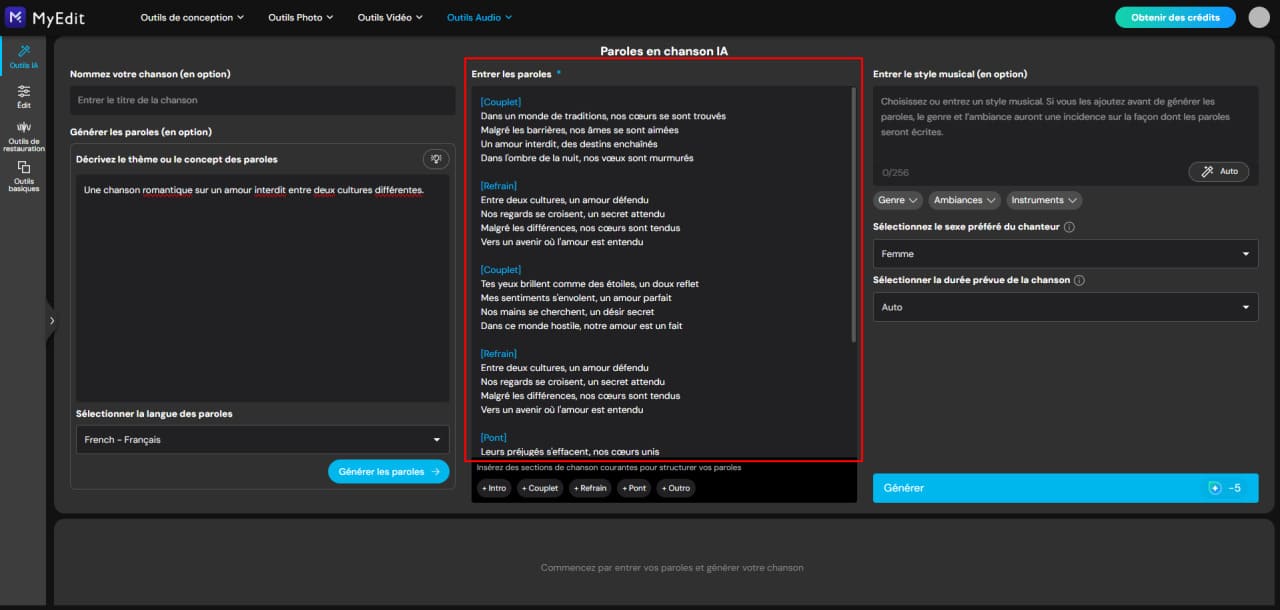
Task: Click the MyEdit logo icon
Action: pyautogui.click(x=15, y=16)
